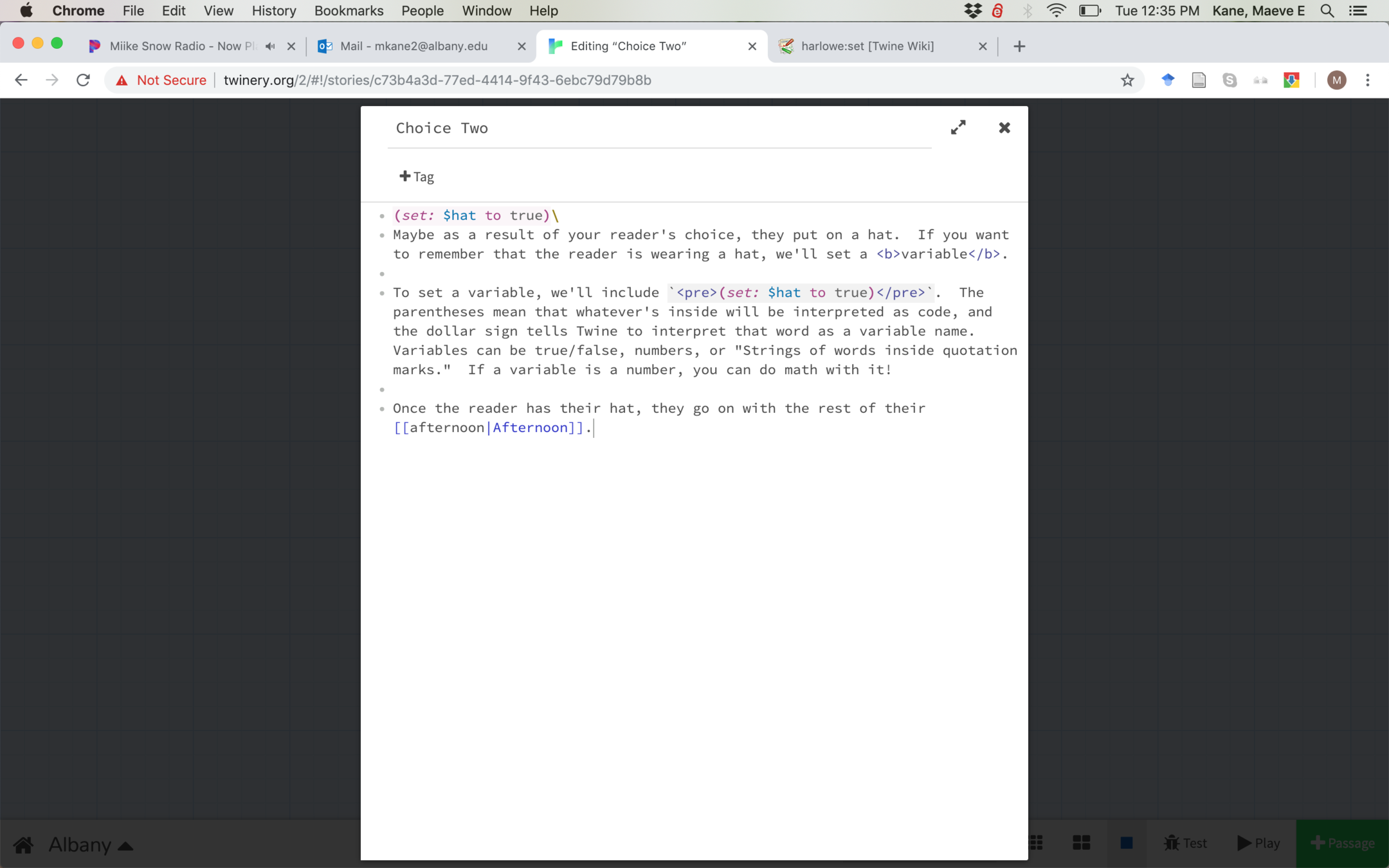Show passages as medium grid icons

pos(1082,843)
